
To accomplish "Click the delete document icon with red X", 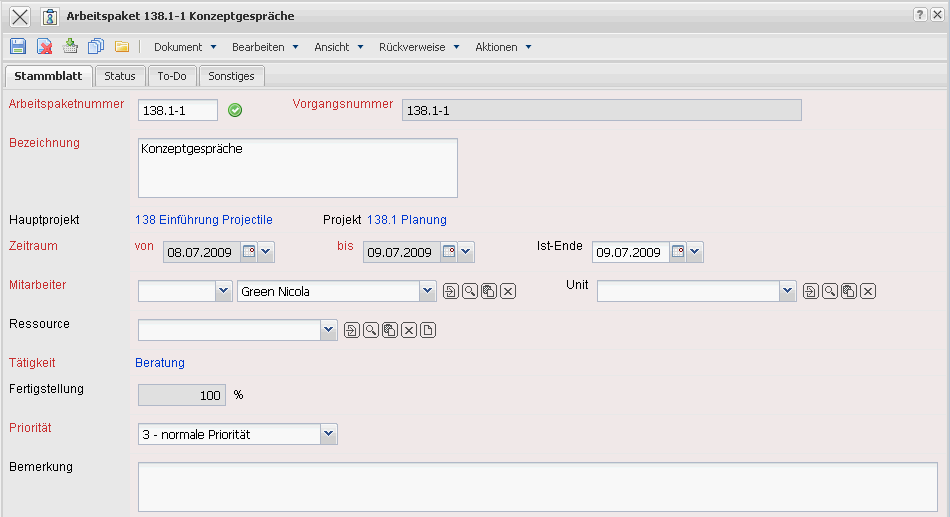I will [44, 46].
